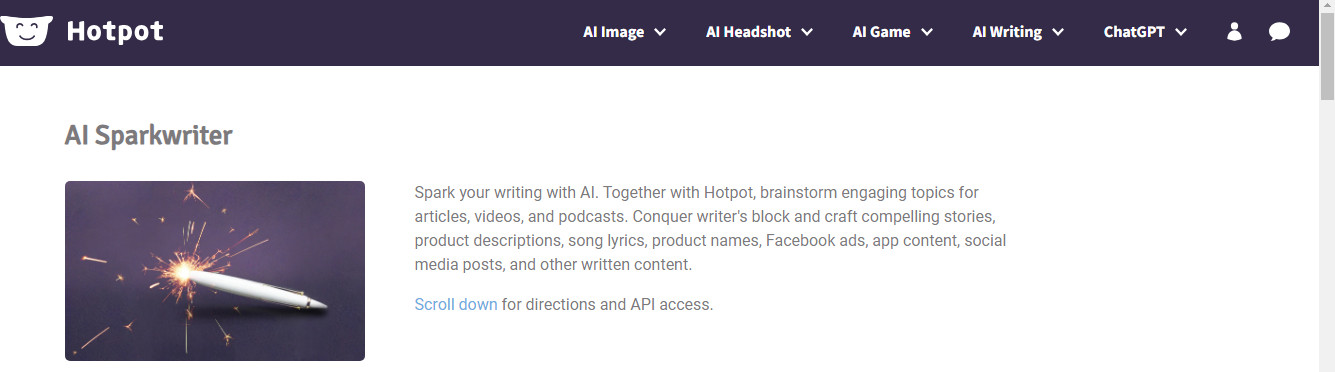
Task: Open the AI Image menu
Action: [x=614, y=32]
